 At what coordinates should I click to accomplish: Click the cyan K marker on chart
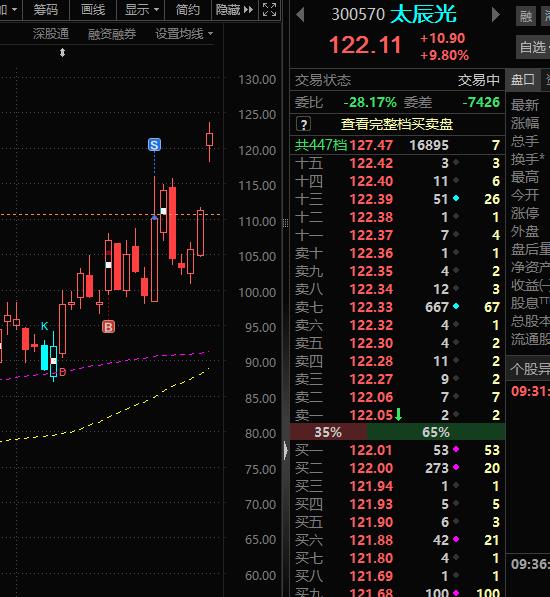pos(45,326)
